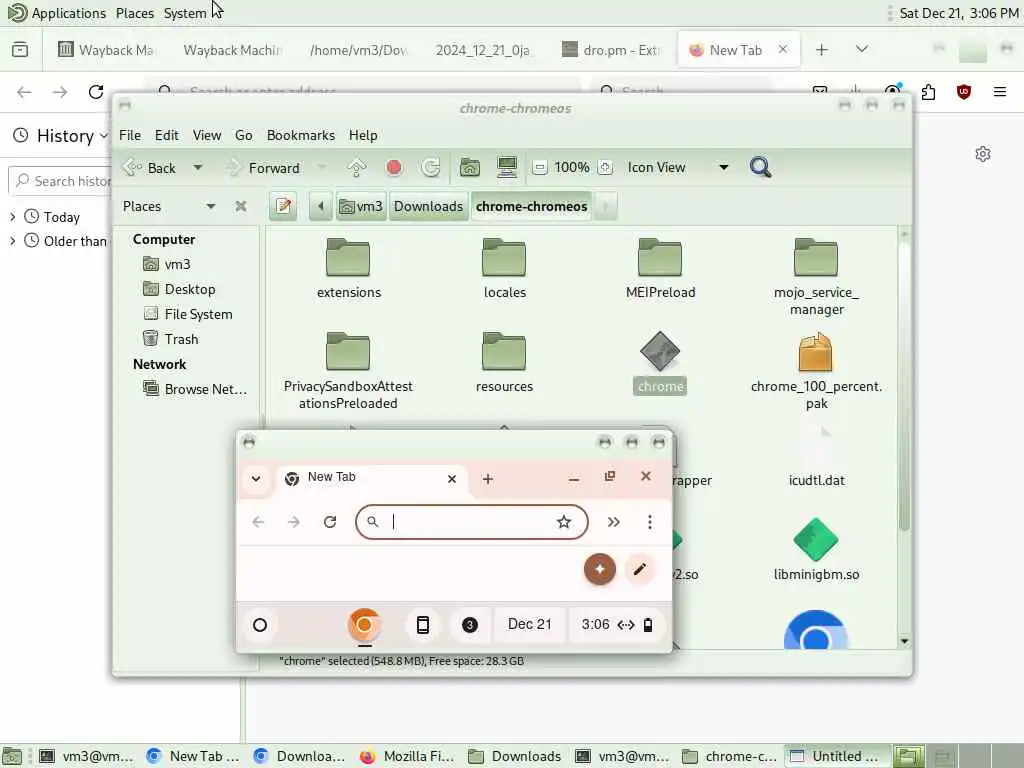Screen dimensions: 1024x768
Task: Go to vm3 in the path bar
Action: pyautogui.click(x=361, y=206)
